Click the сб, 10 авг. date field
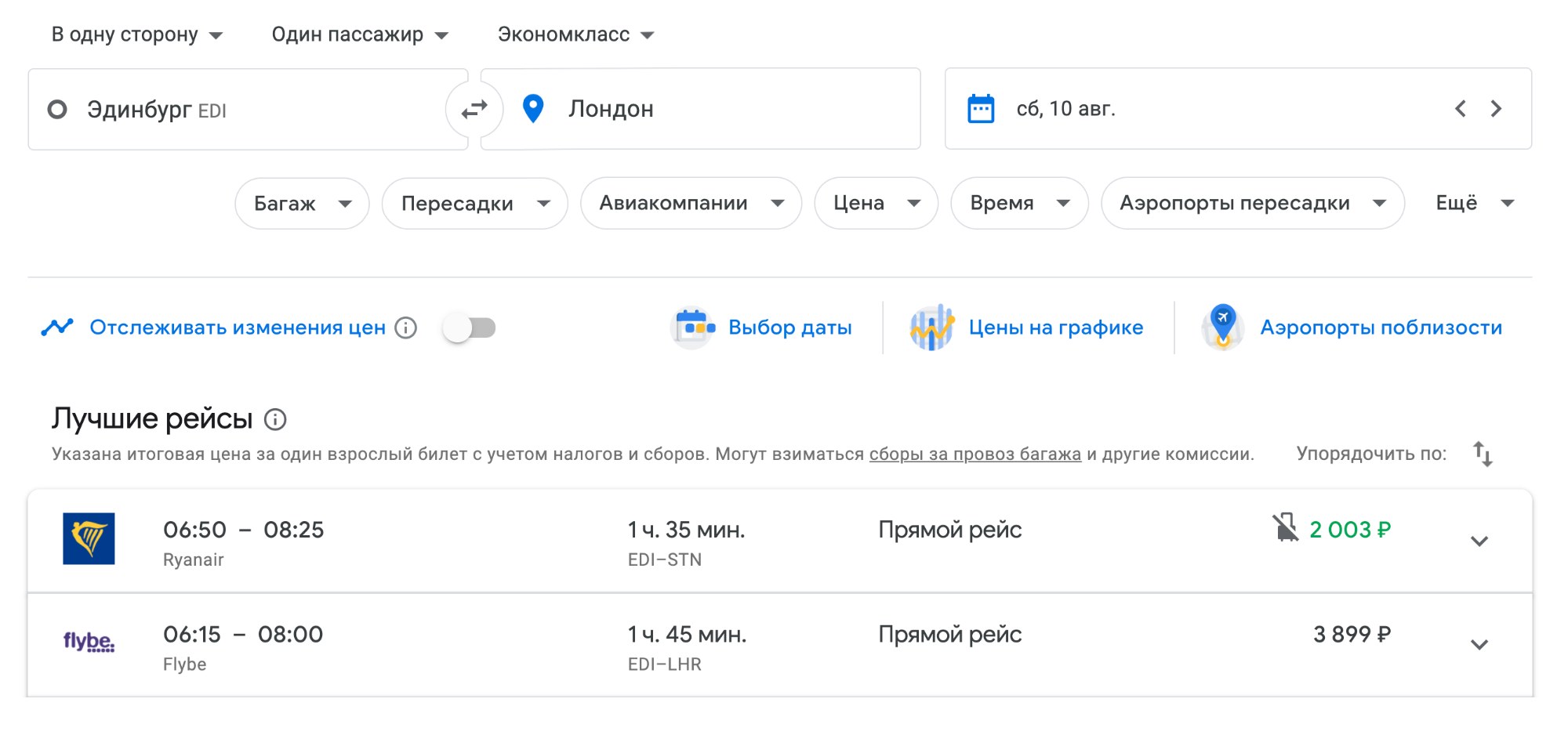The width and height of the screenshot is (1568, 753). pos(1238,109)
